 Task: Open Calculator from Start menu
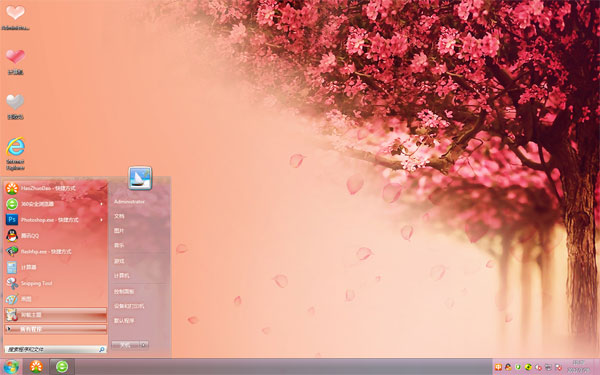click(x=55, y=267)
